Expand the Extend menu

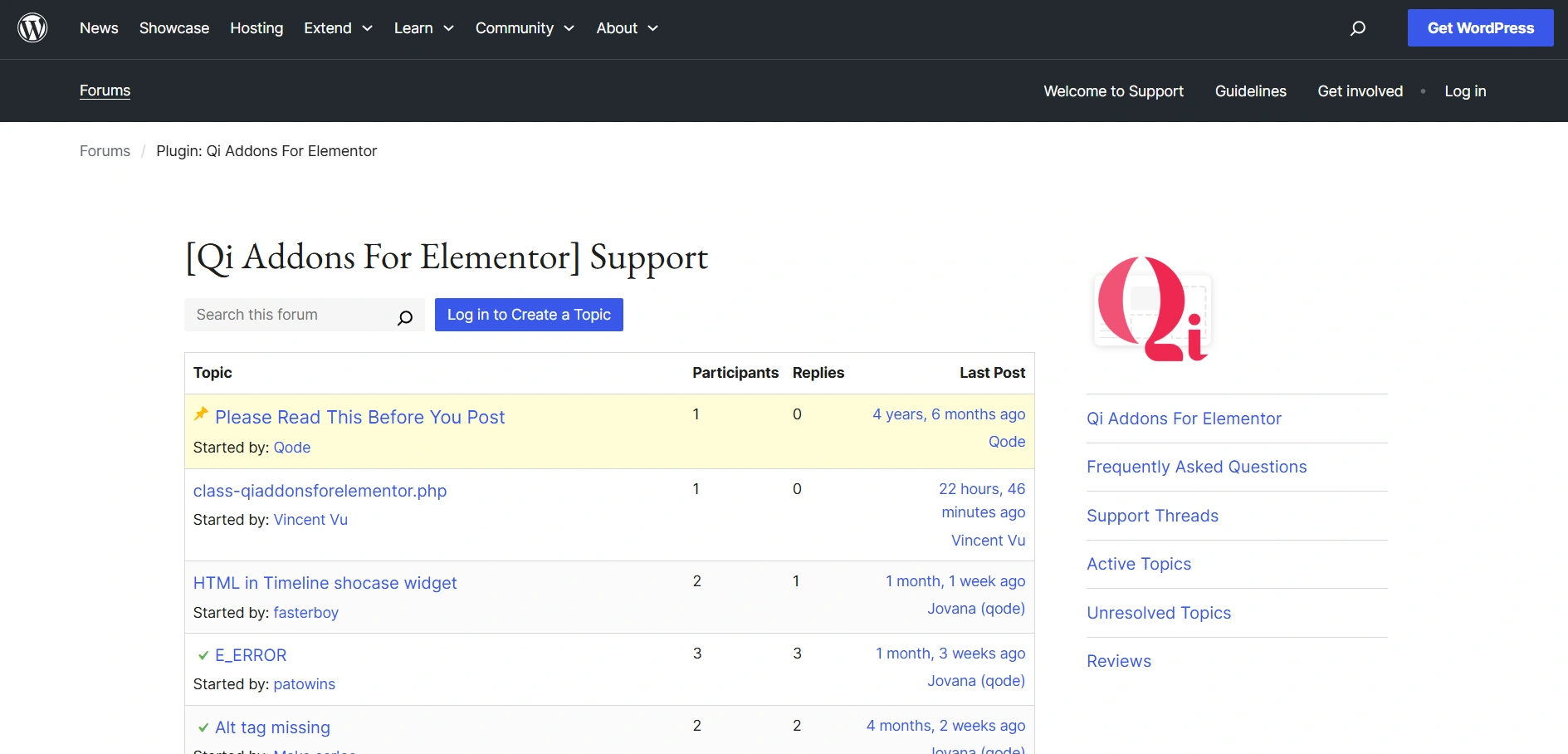338,28
